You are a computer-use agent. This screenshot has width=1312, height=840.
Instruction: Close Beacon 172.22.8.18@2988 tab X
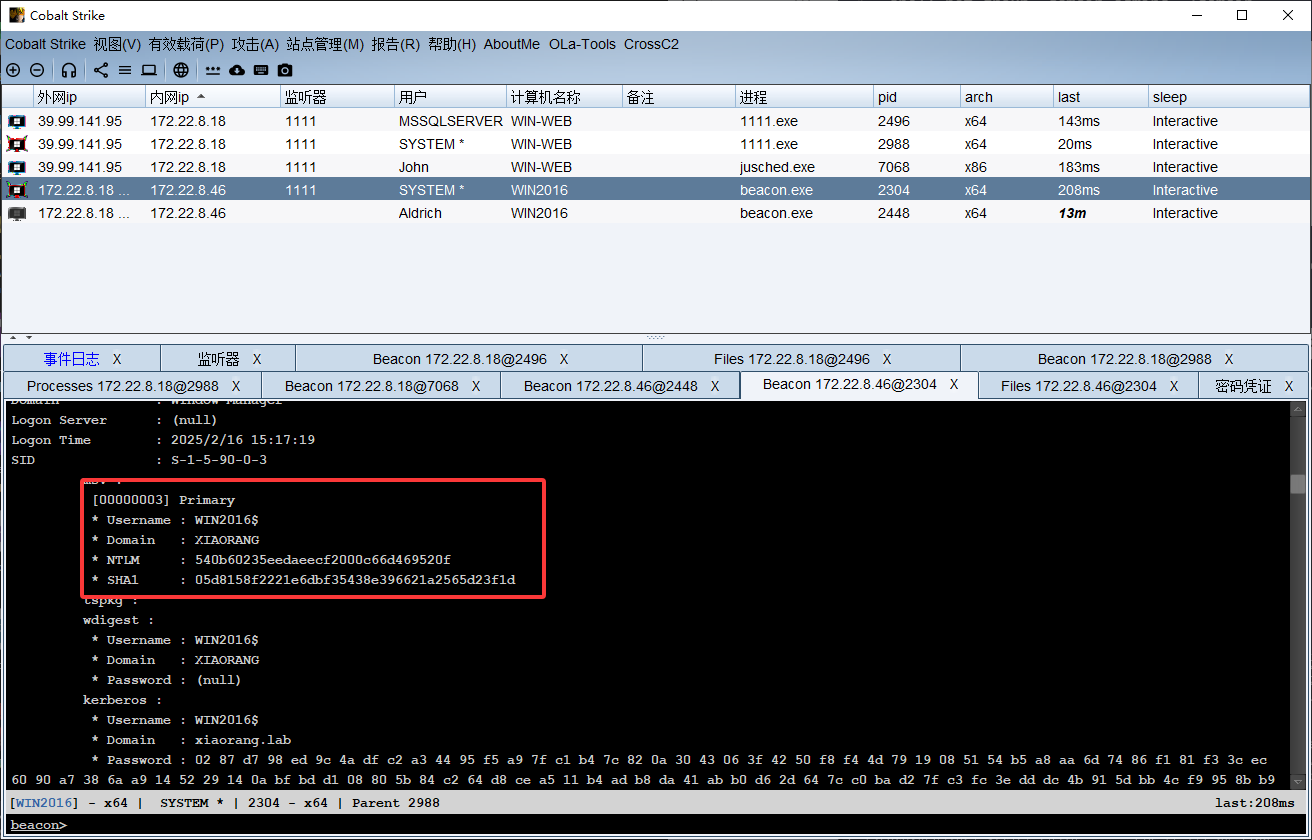click(1229, 359)
